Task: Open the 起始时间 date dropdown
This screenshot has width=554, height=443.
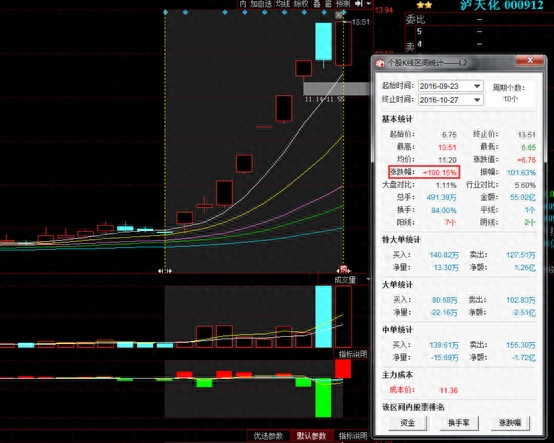Action: point(477,86)
